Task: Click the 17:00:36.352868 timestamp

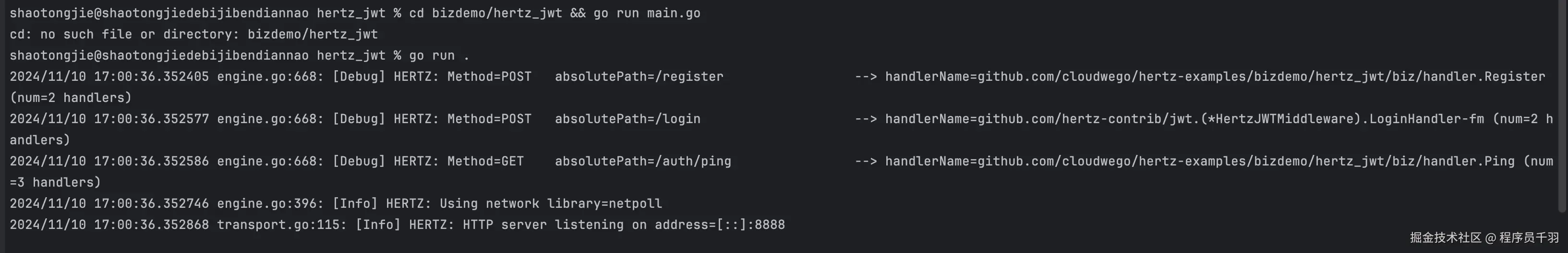Action: click(x=151, y=225)
